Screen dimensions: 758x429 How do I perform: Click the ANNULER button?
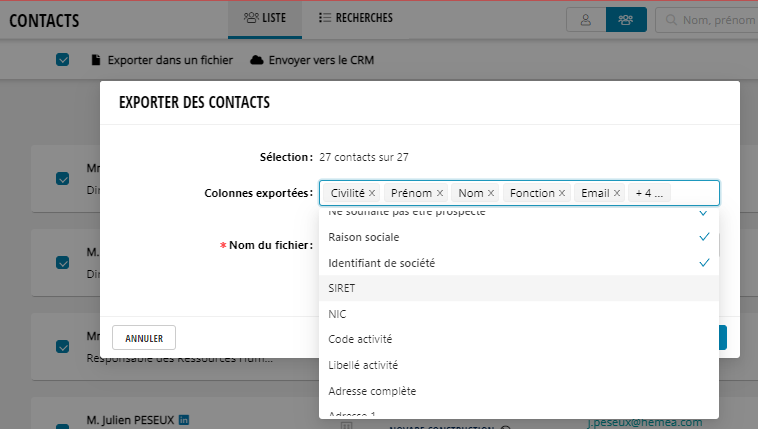coord(144,338)
